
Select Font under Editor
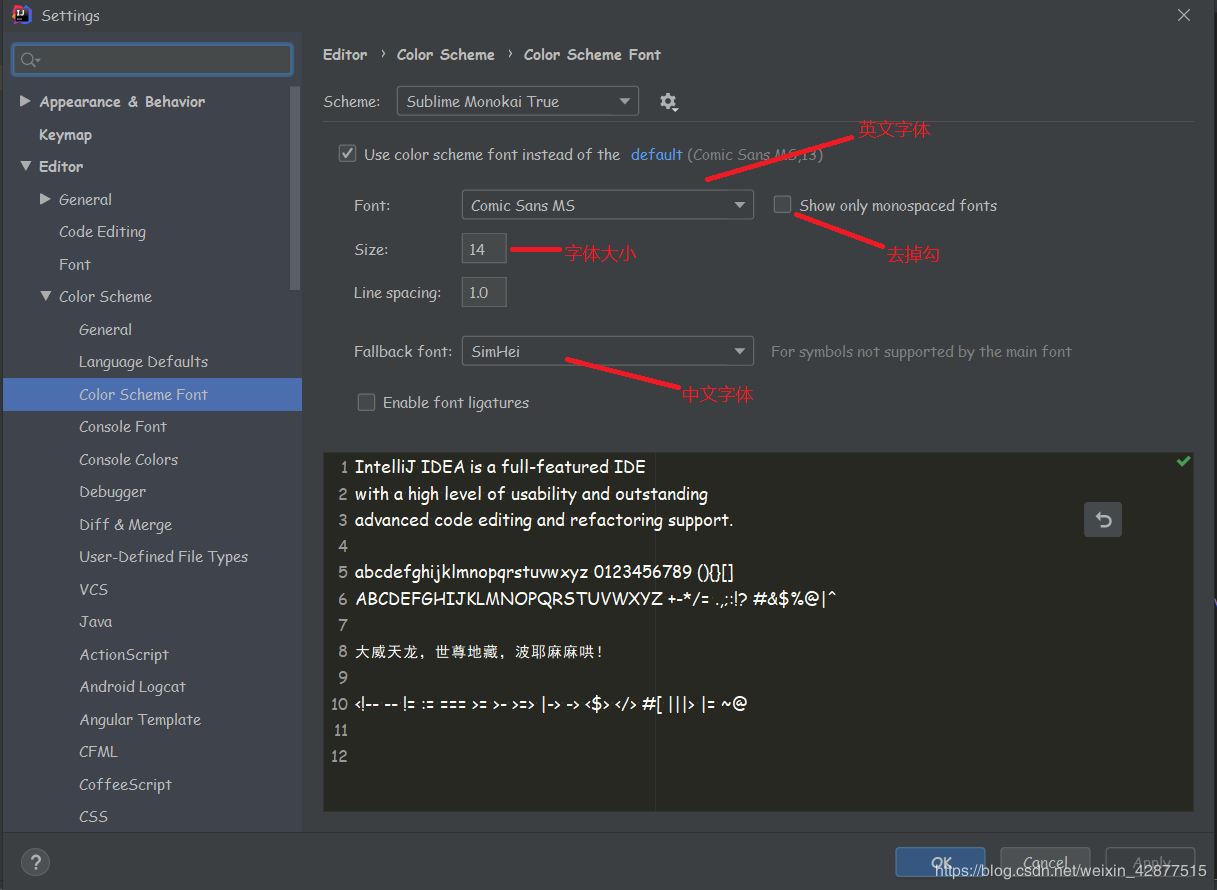pyautogui.click(x=75, y=264)
